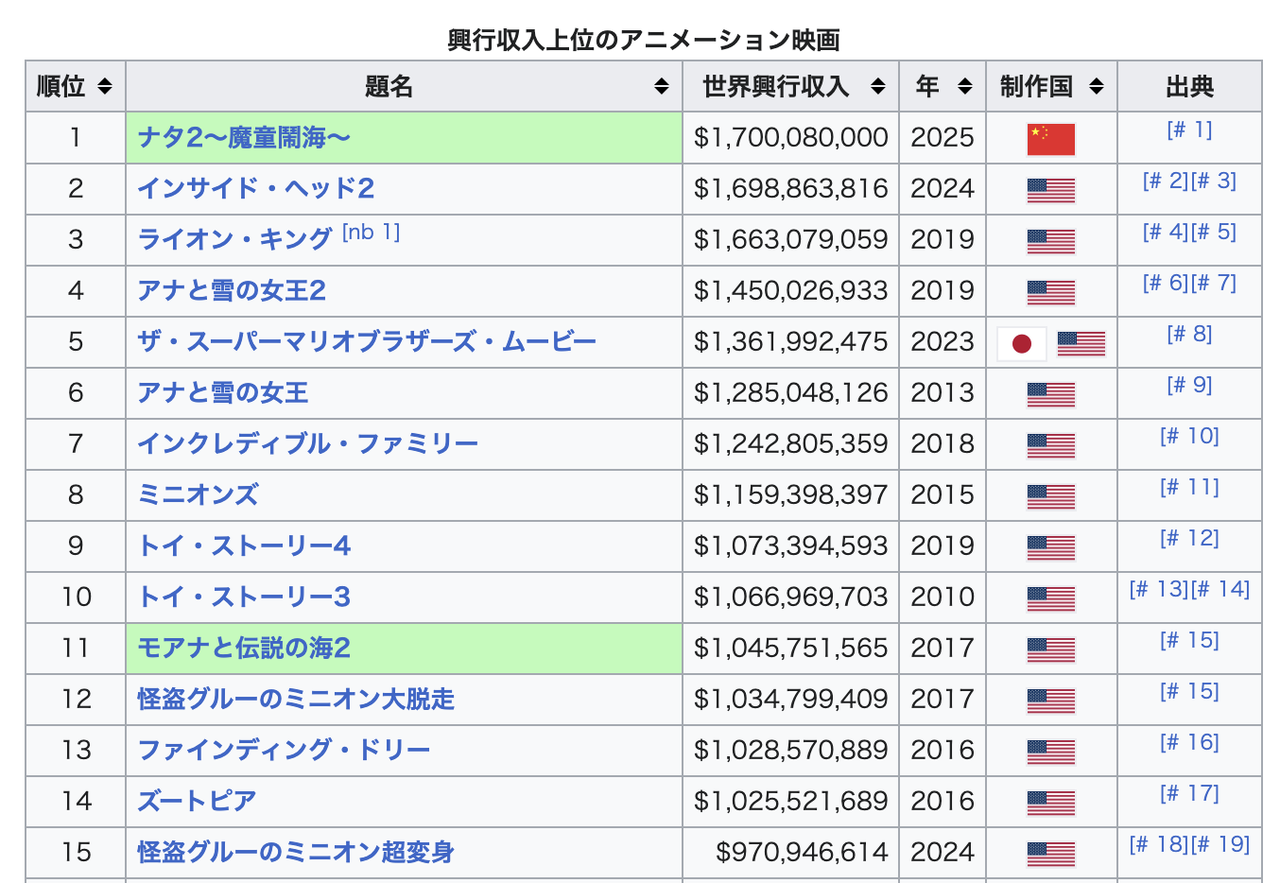
Task: Open reference [# 10]
Action: click(1189, 436)
